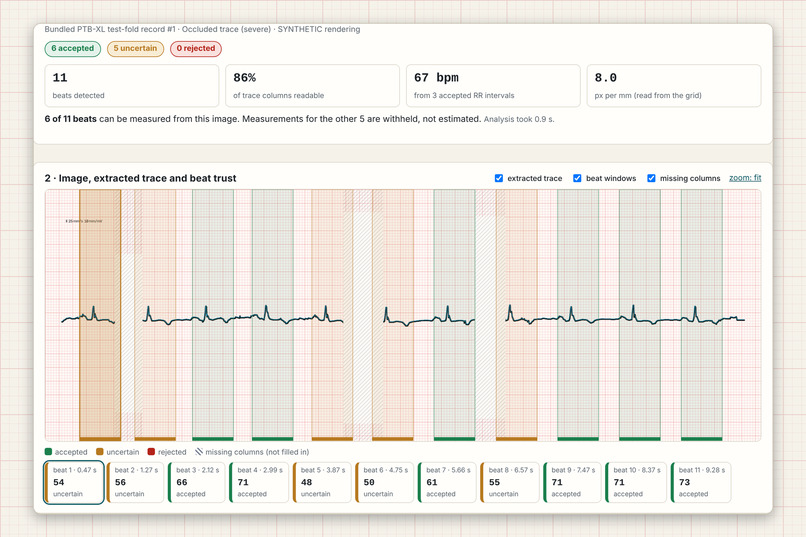Open the zoom: fit link

[x=745, y=178]
